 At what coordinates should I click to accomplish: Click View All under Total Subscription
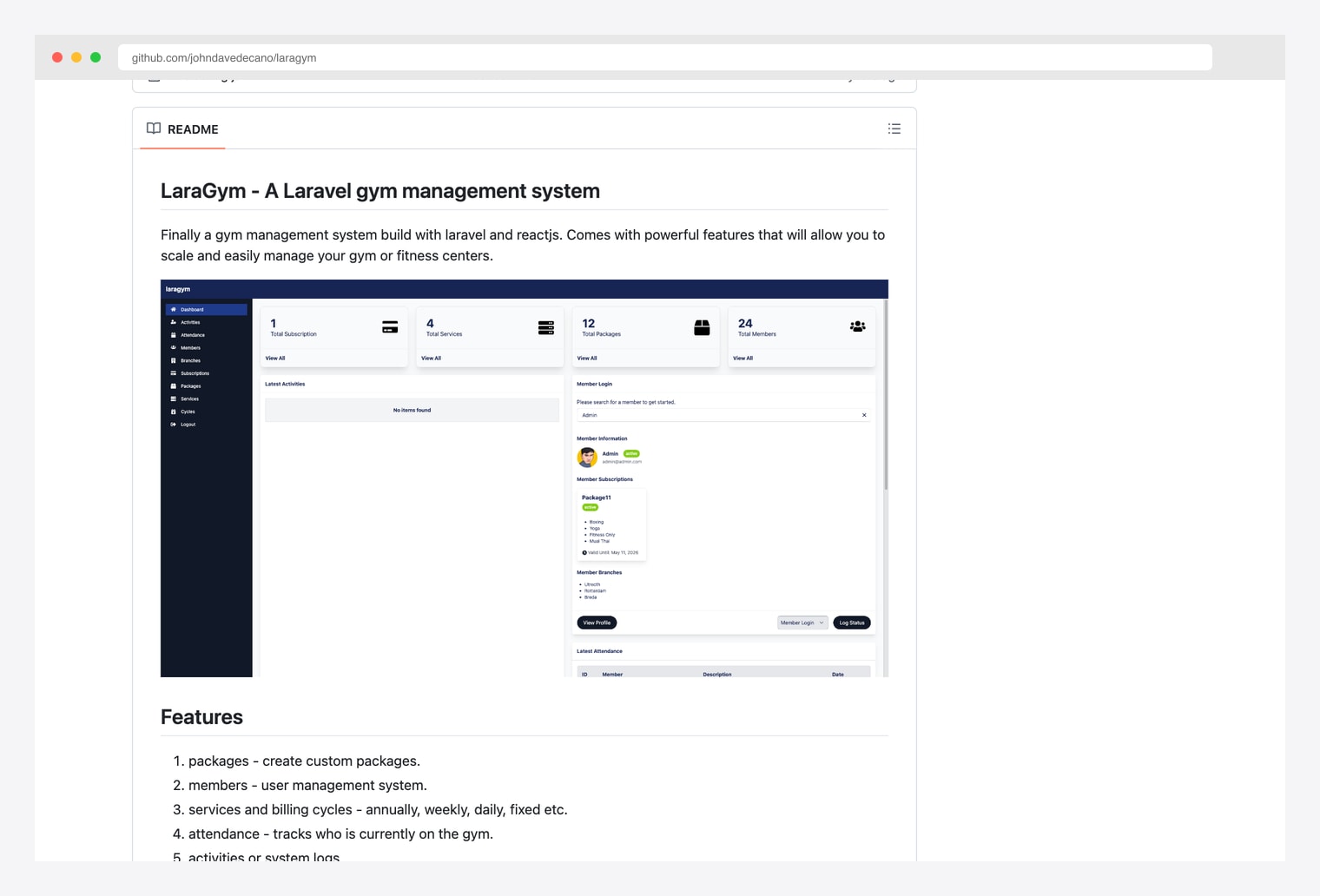tap(275, 358)
